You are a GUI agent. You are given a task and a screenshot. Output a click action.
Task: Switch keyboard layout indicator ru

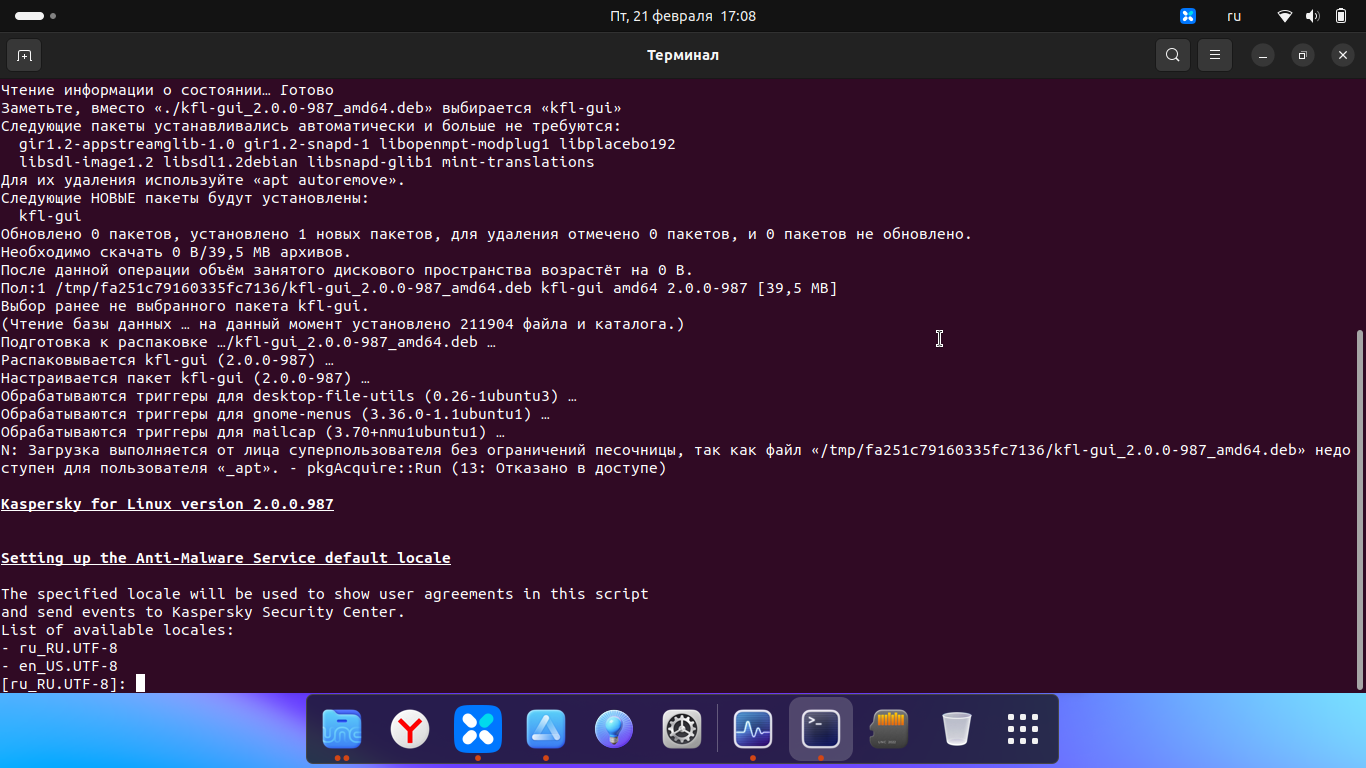click(x=1234, y=16)
